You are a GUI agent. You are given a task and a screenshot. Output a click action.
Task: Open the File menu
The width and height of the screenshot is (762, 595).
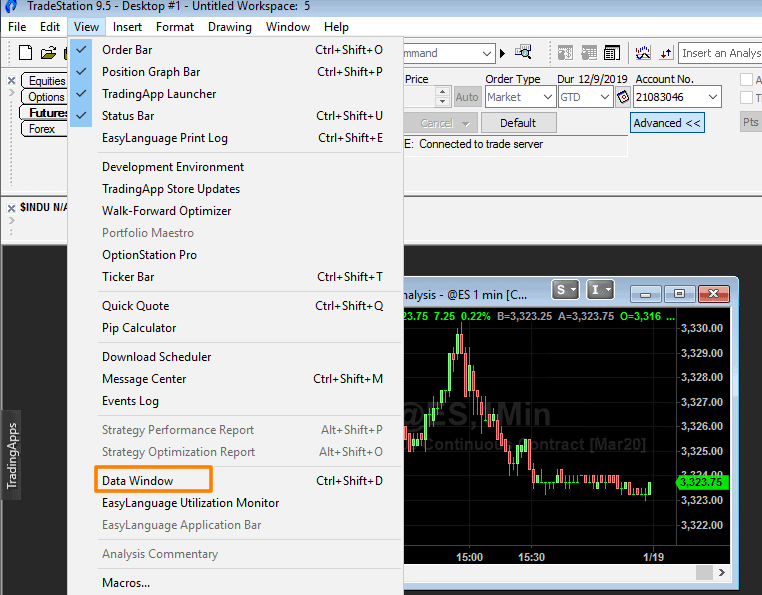[x=17, y=27]
